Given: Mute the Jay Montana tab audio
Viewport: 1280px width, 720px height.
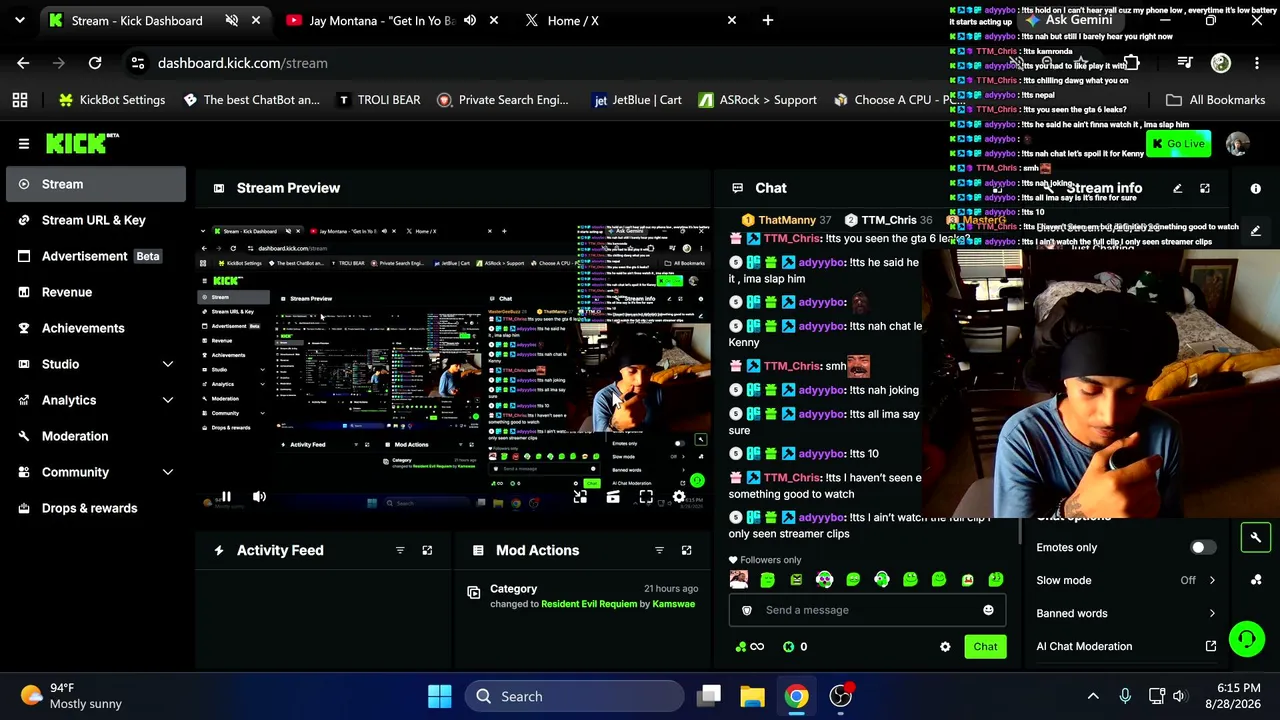Looking at the screenshot, I should pyautogui.click(x=470, y=20).
